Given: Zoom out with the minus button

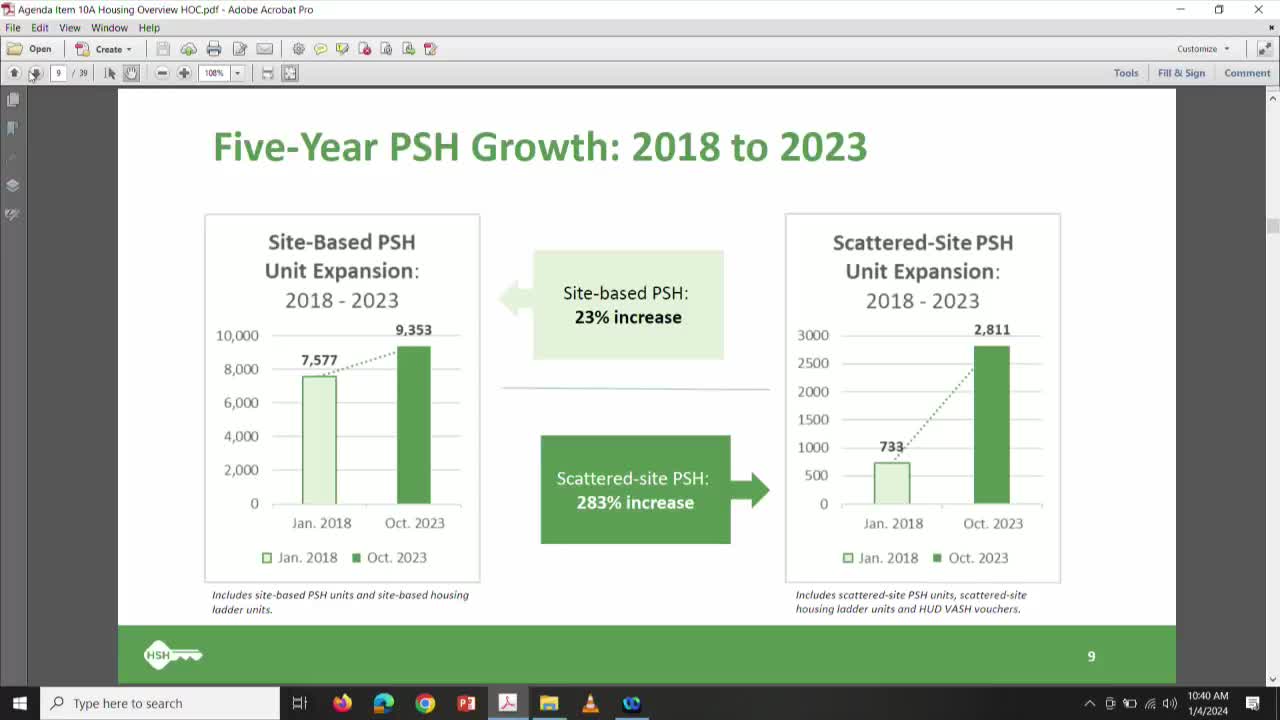Looking at the screenshot, I should 162,73.
